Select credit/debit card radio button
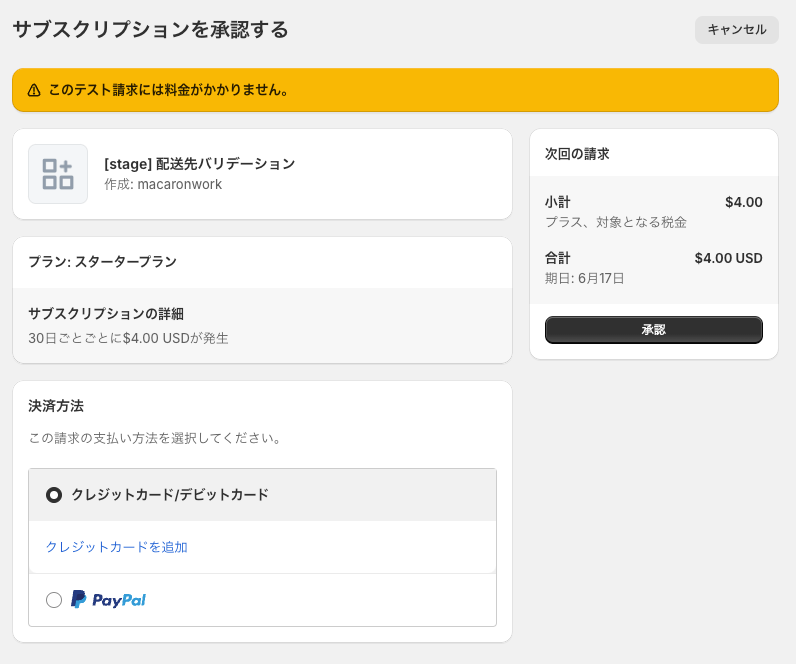This screenshot has width=796, height=664. (x=54, y=495)
